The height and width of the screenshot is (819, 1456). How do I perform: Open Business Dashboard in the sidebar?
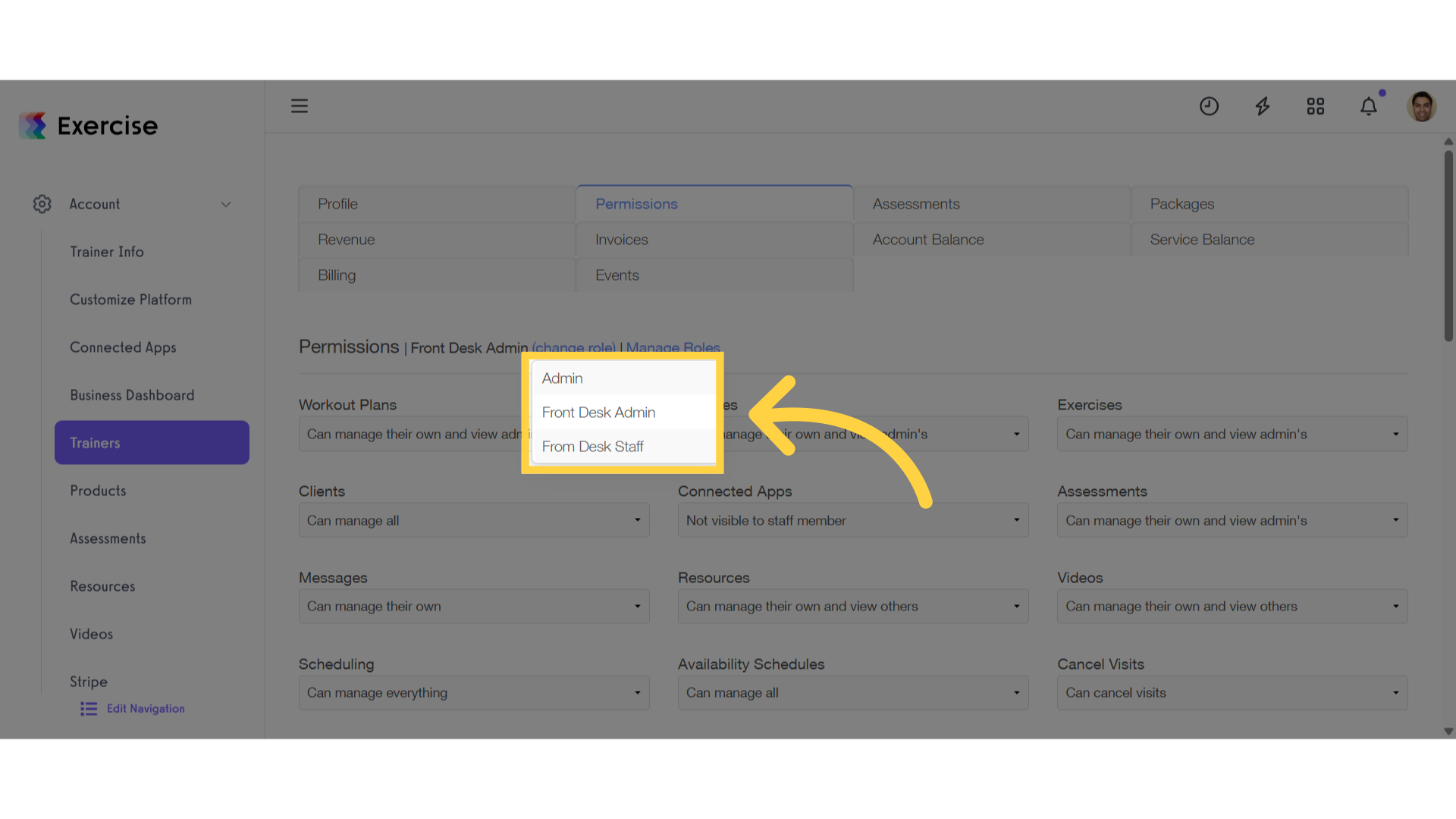pos(132,395)
